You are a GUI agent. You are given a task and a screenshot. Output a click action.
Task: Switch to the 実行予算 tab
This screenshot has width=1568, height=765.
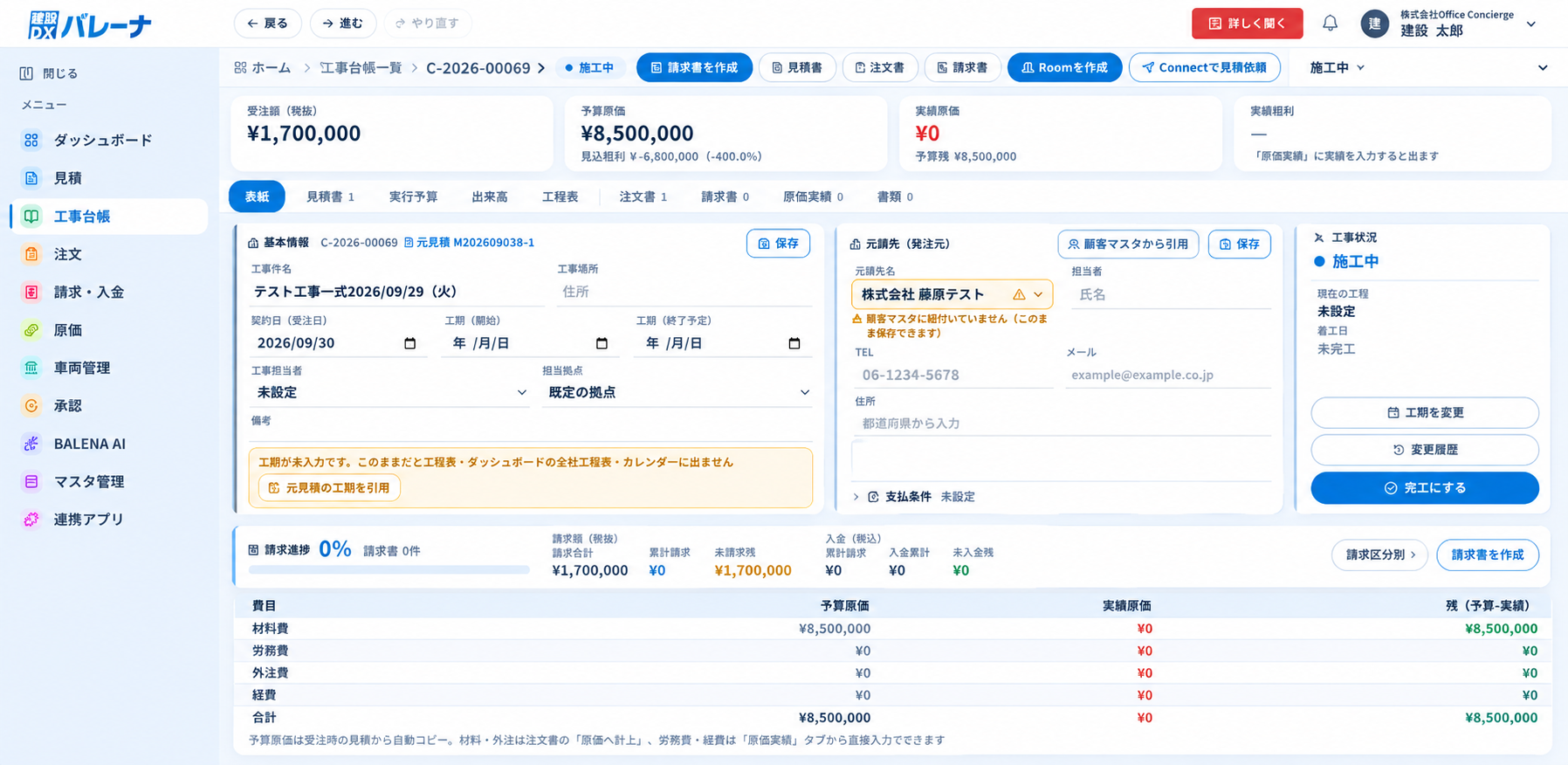click(413, 197)
